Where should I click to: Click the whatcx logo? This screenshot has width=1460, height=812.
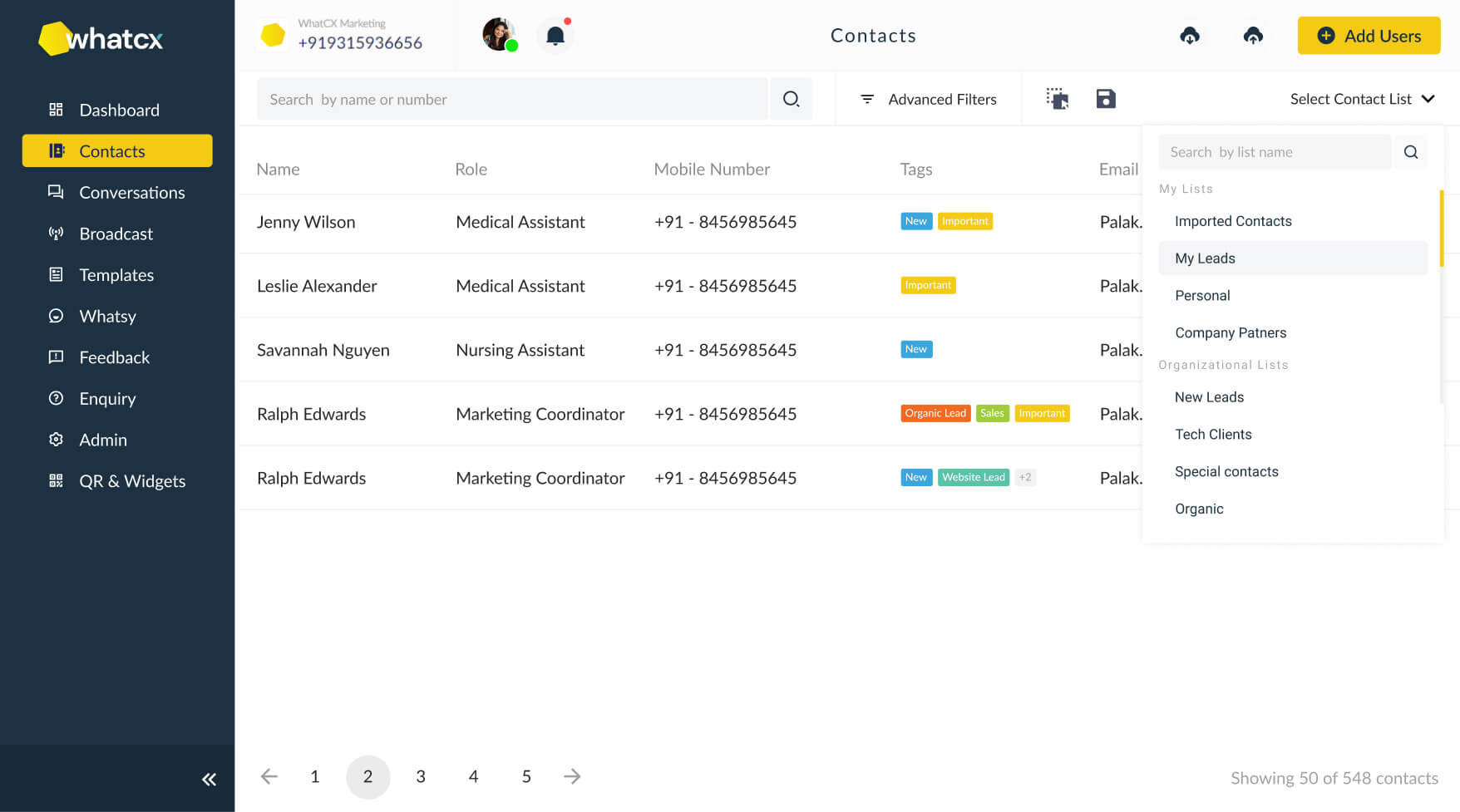click(x=101, y=38)
